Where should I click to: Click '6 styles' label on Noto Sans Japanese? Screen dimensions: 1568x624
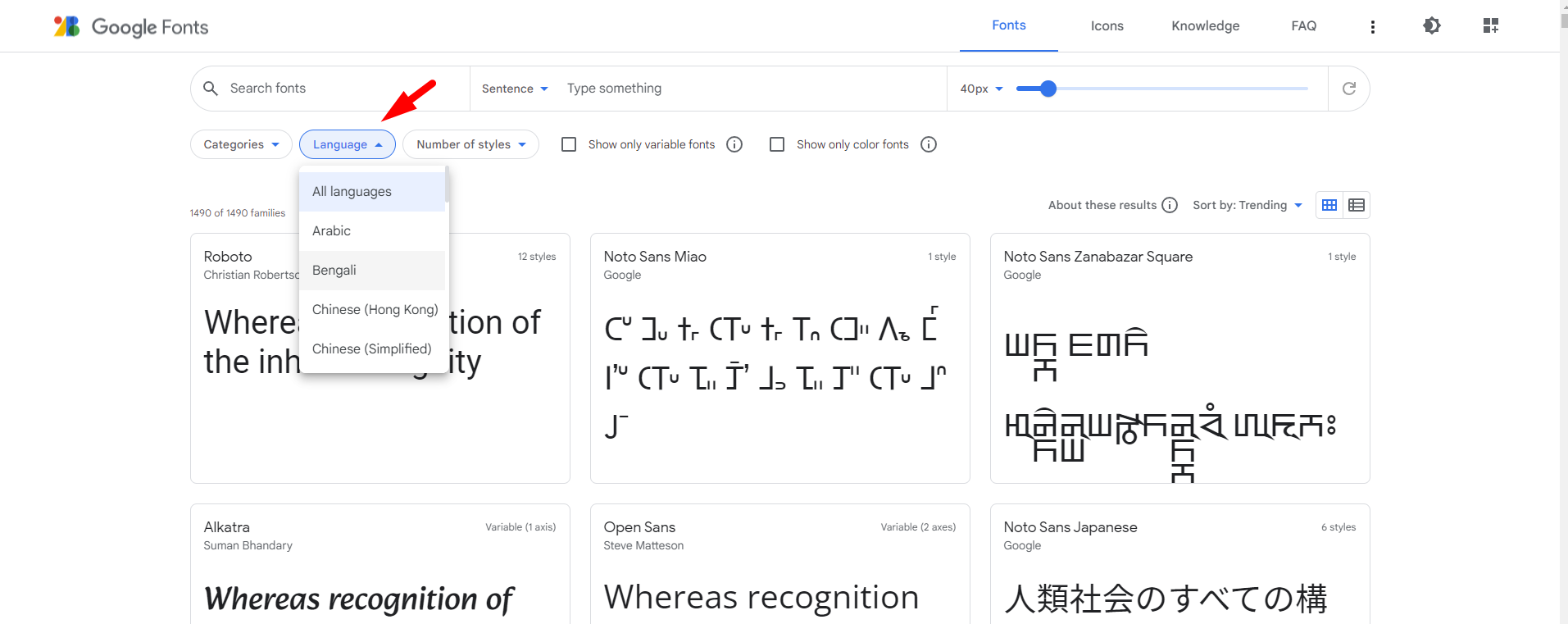point(1338,527)
